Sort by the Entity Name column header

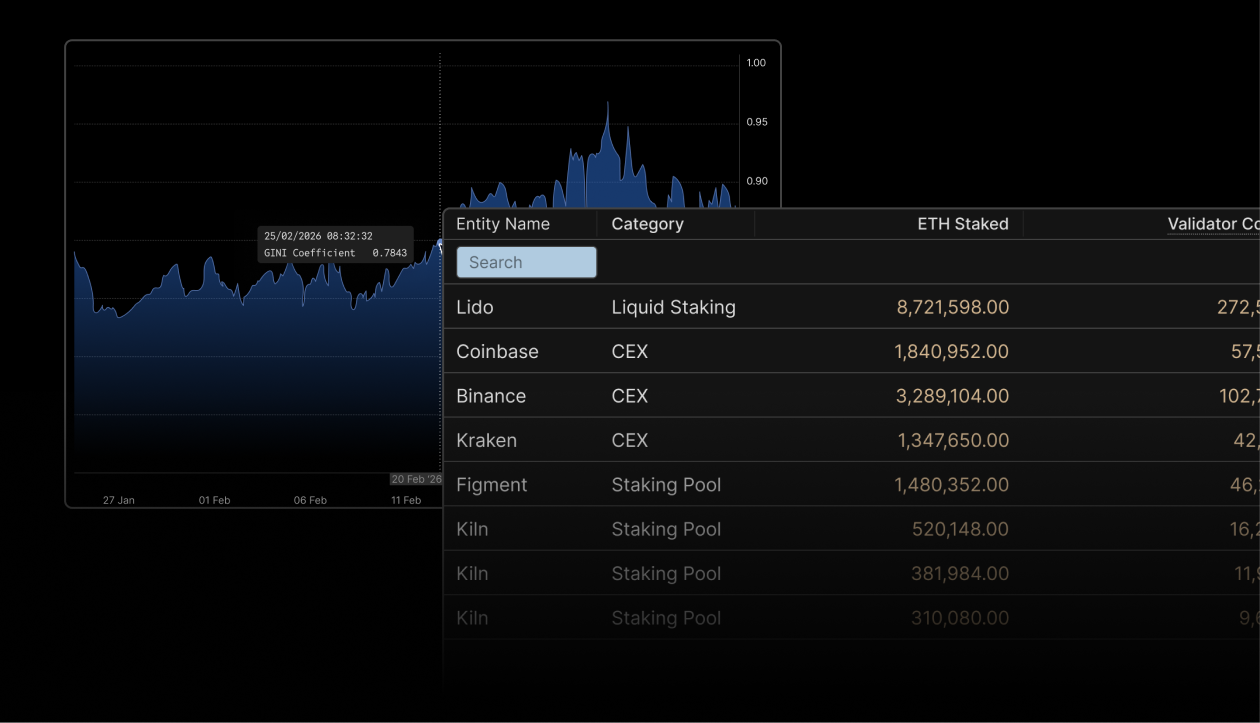(503, 224)
